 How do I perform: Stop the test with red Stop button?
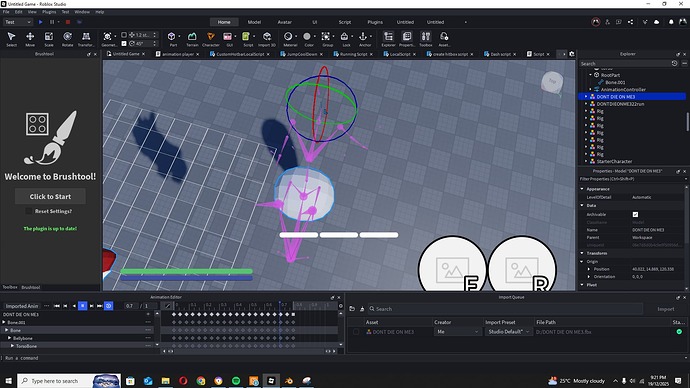pos(68,22)
